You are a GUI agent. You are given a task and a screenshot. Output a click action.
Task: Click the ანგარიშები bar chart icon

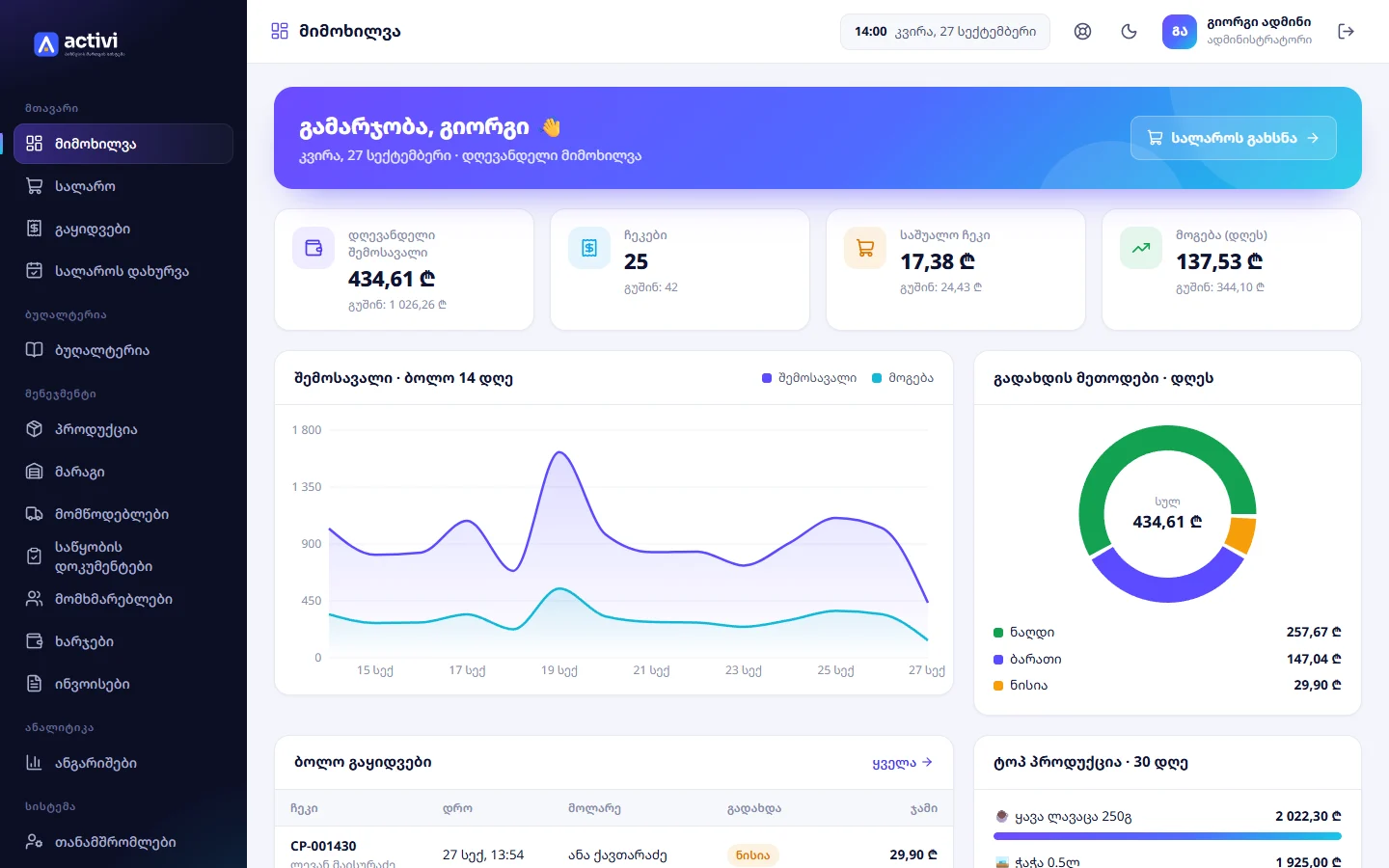point(34,763)
